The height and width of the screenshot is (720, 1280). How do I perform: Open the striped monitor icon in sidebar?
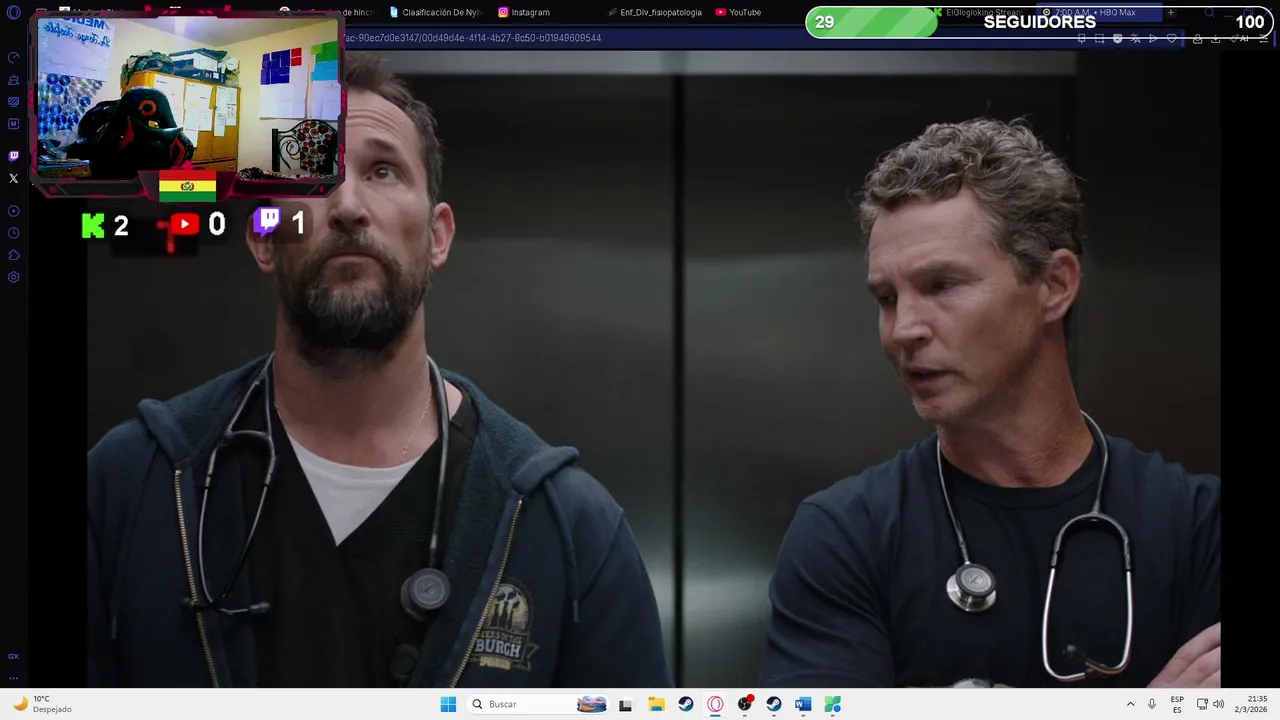click(13, 102)
